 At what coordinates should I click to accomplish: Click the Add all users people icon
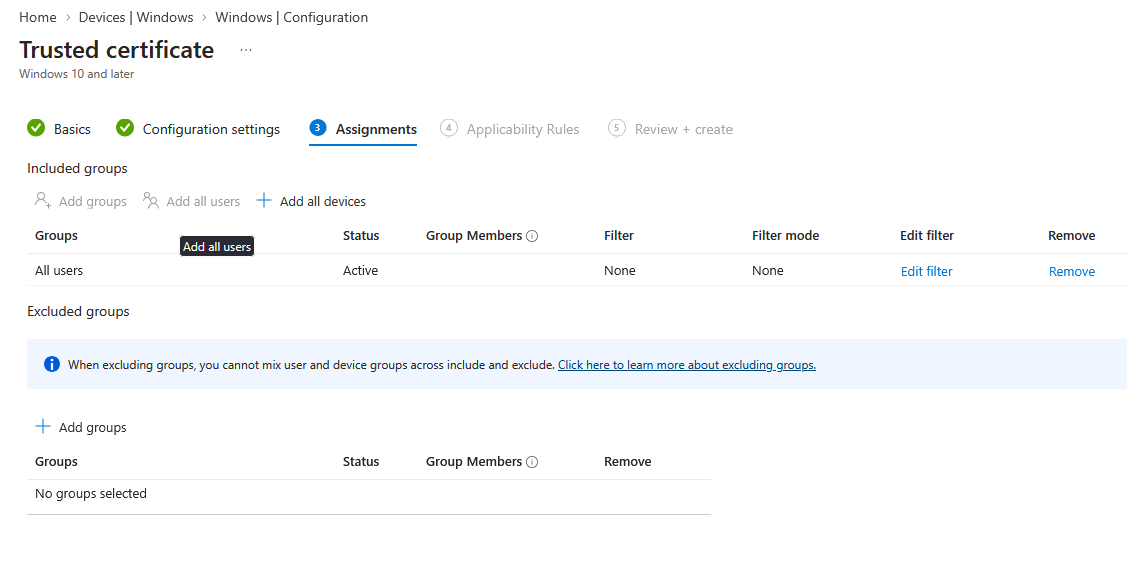click(151, 200)
